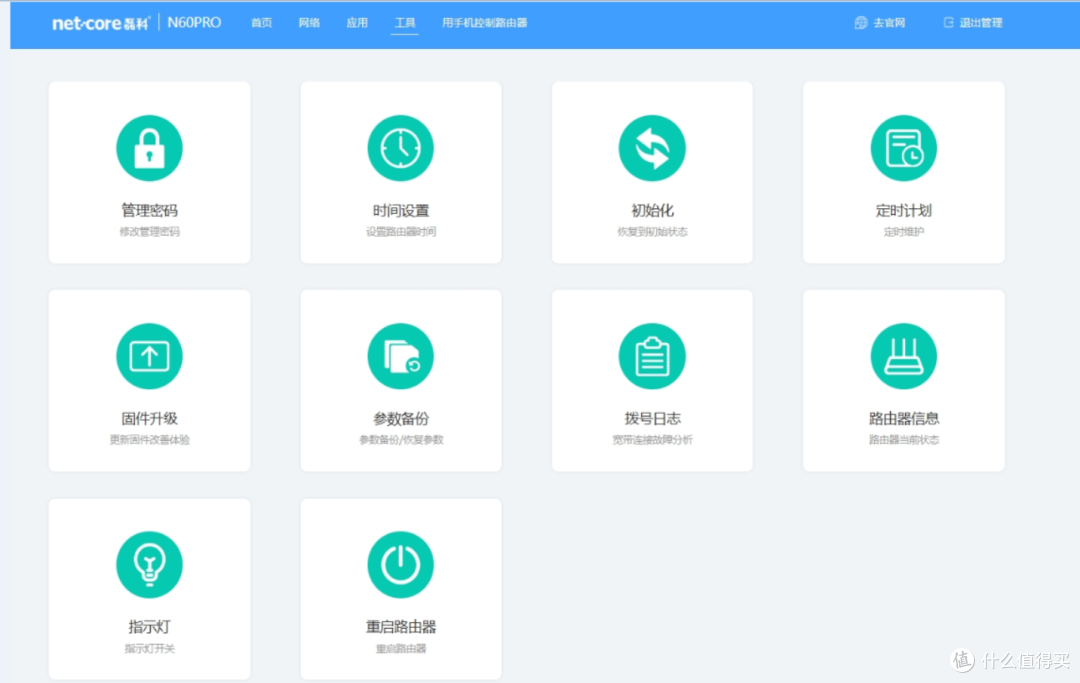Click the 恢复到初始状态 description text

pos(652,231)
